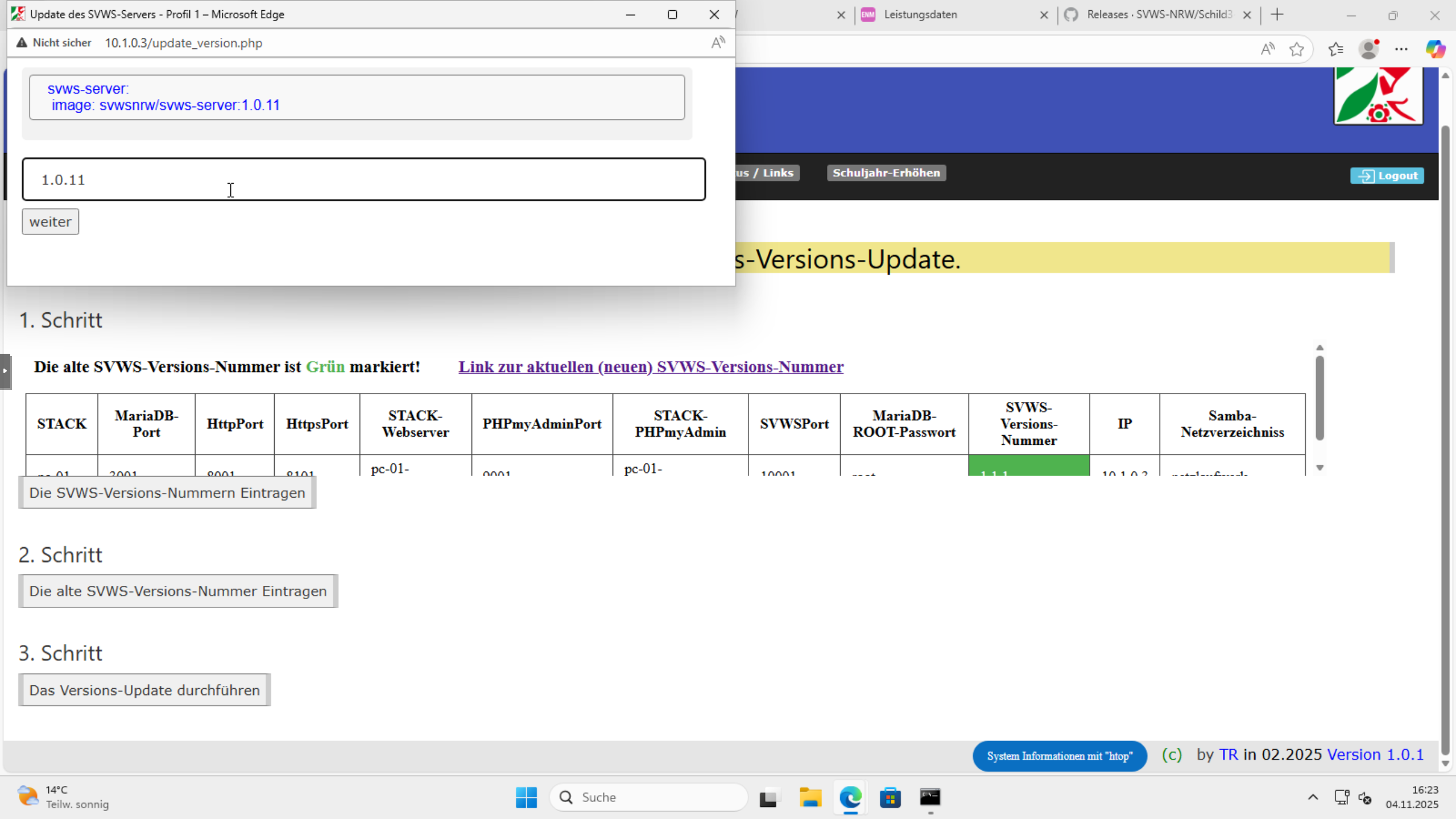This screenshot has height=819, width=1456.
Task: Click the favorites star icon in main browser
Action: [1297, 49]
